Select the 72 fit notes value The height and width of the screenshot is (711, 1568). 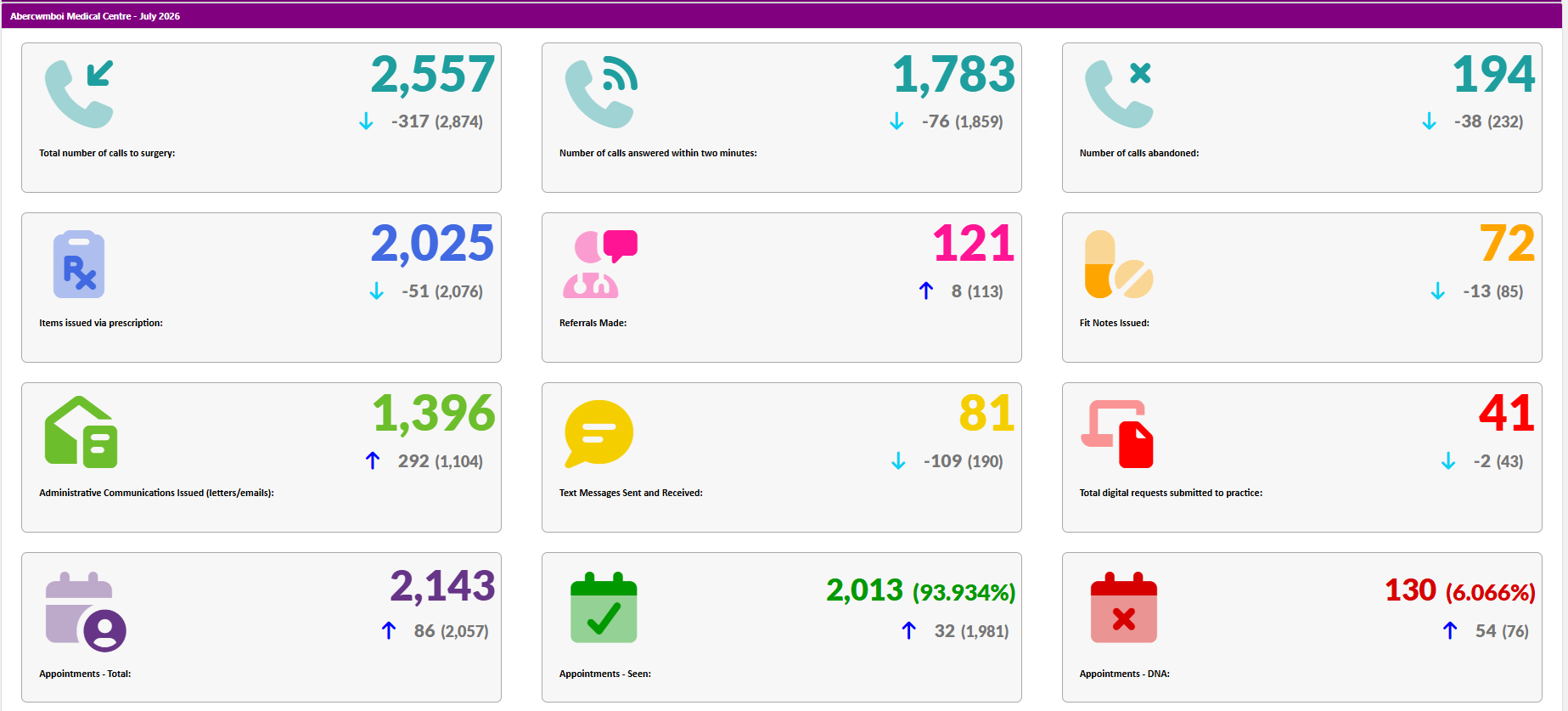tap(1508, 244)
